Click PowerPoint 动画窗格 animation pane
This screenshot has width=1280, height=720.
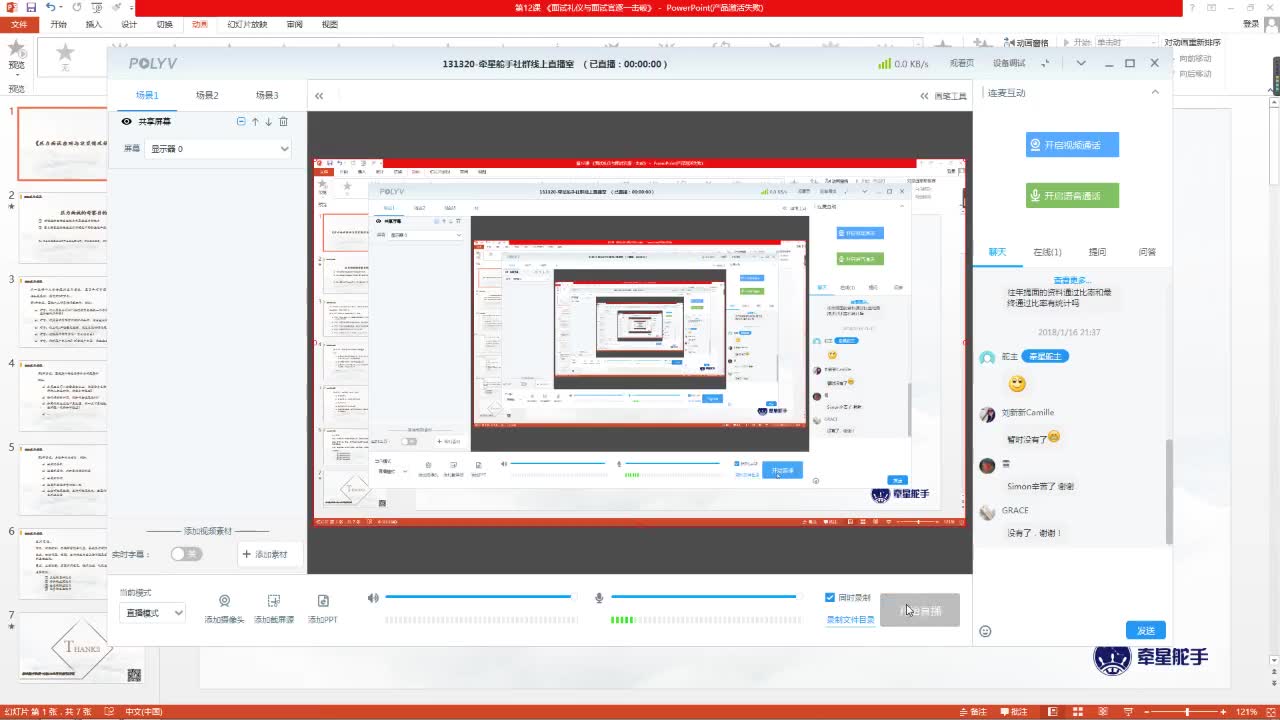click(1026, 43)
